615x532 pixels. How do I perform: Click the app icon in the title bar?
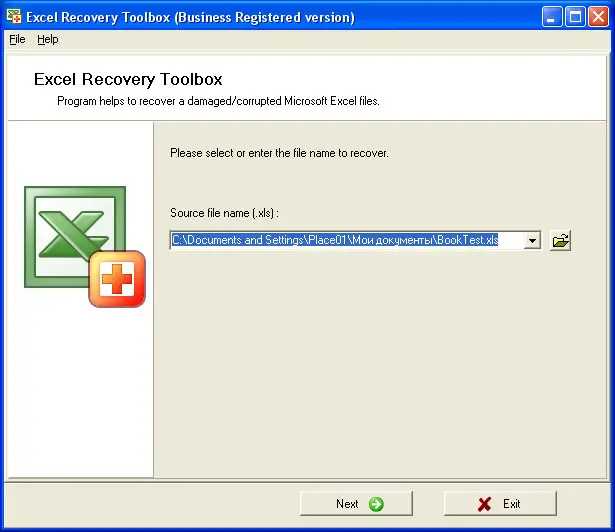(14, 16)
